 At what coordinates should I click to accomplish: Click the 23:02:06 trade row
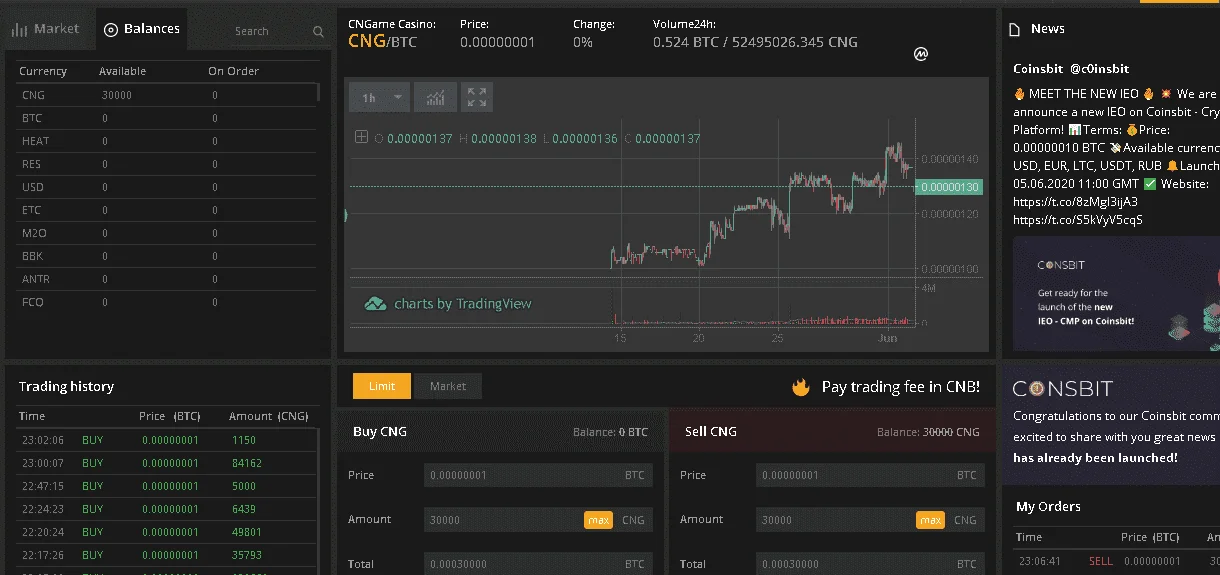click(166, 440)
